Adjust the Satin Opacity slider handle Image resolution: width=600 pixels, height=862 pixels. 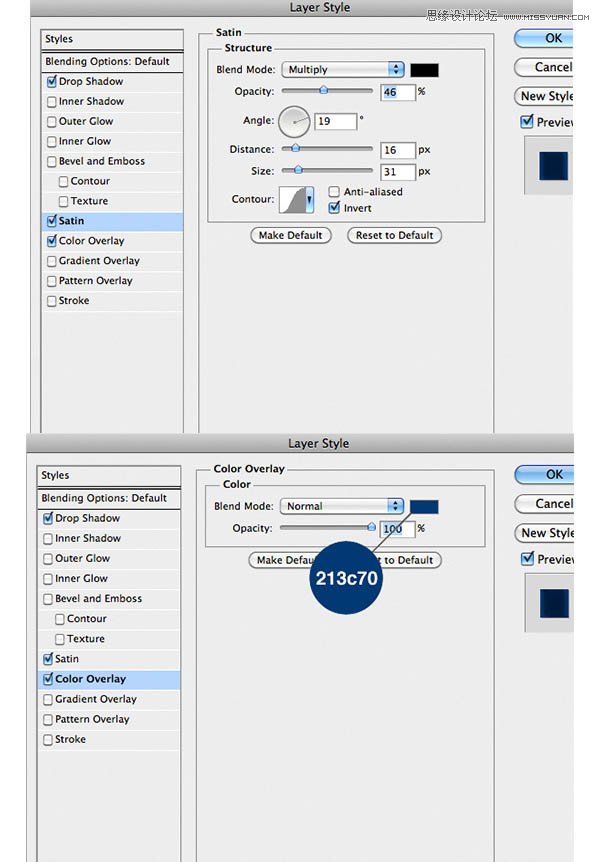click(x=324, y=90)
